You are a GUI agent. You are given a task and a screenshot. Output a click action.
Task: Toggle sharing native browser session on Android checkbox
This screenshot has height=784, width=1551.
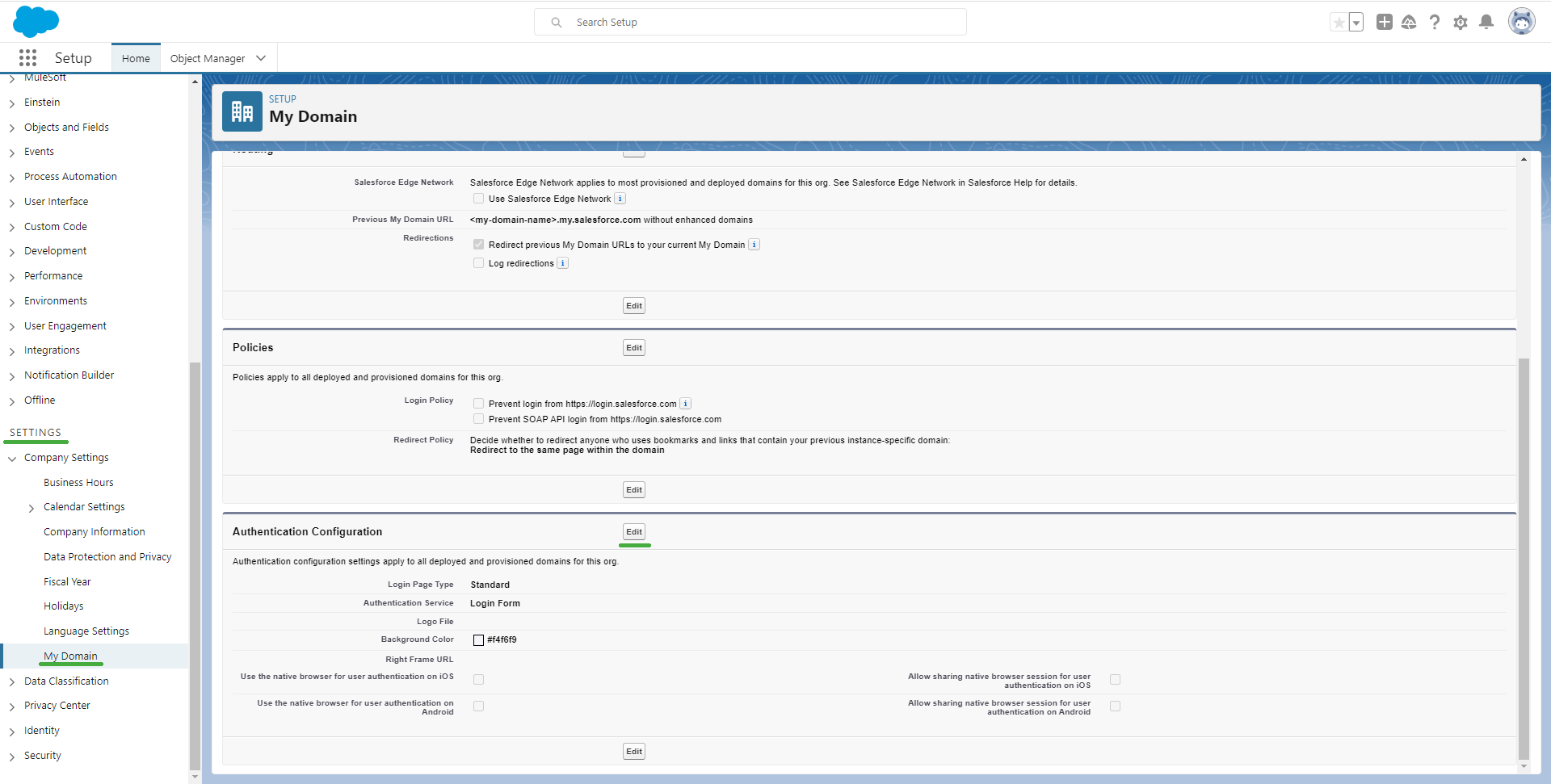click(x=1116, y=706)
